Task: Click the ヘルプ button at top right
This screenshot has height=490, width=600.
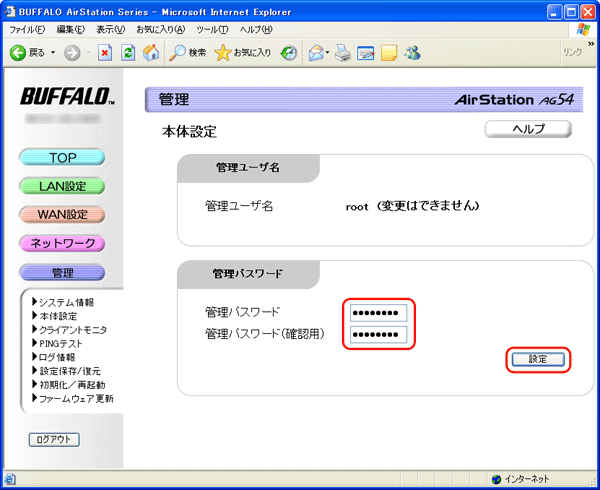Action: click(528, 129)
